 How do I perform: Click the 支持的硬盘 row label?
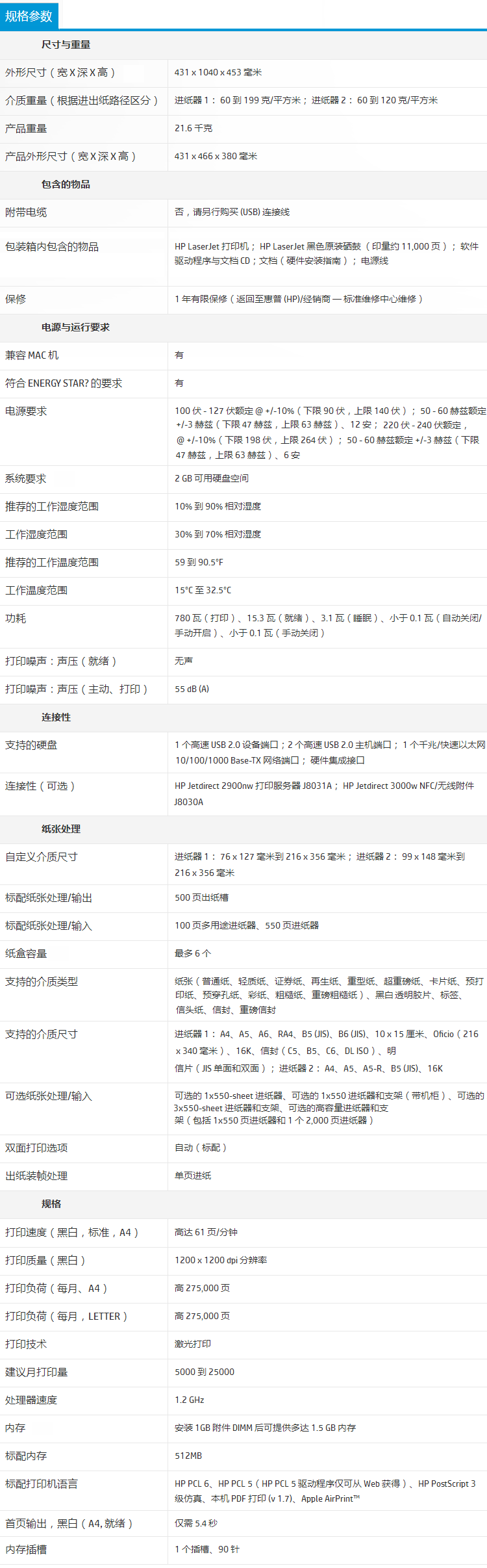tap(31, 745)
